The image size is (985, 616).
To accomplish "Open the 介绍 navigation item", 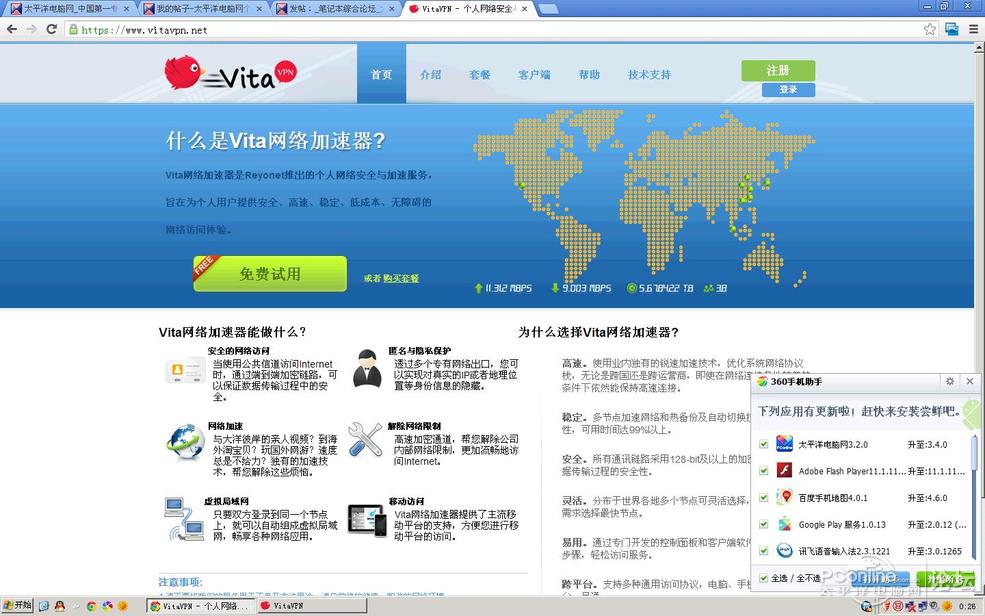I will pyautogui.click(x=430, y=75).
